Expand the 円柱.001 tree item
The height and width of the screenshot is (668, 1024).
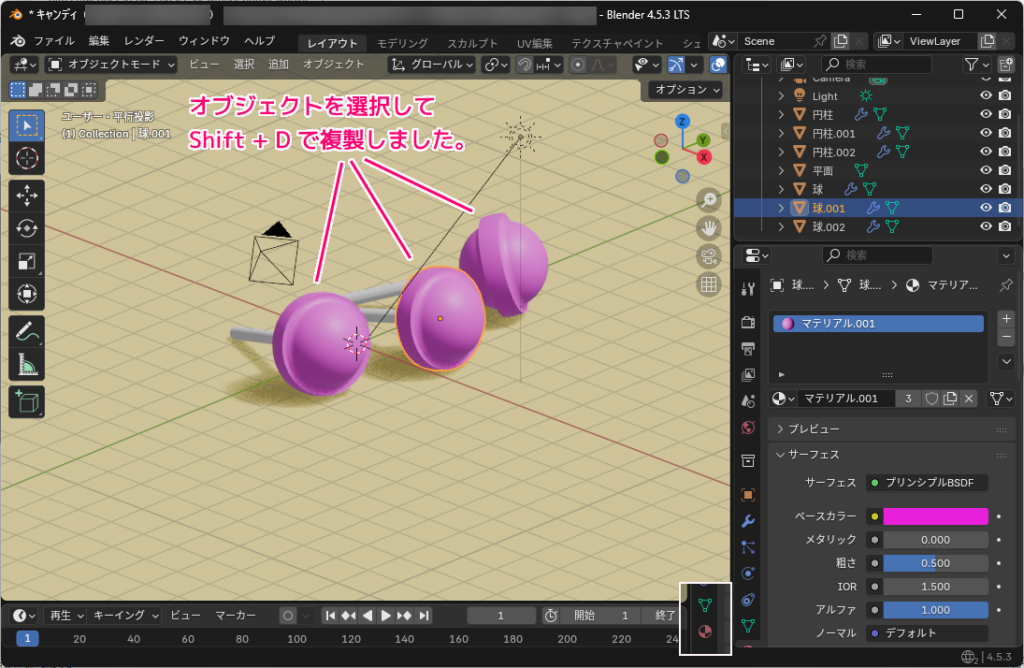(782, 133)
